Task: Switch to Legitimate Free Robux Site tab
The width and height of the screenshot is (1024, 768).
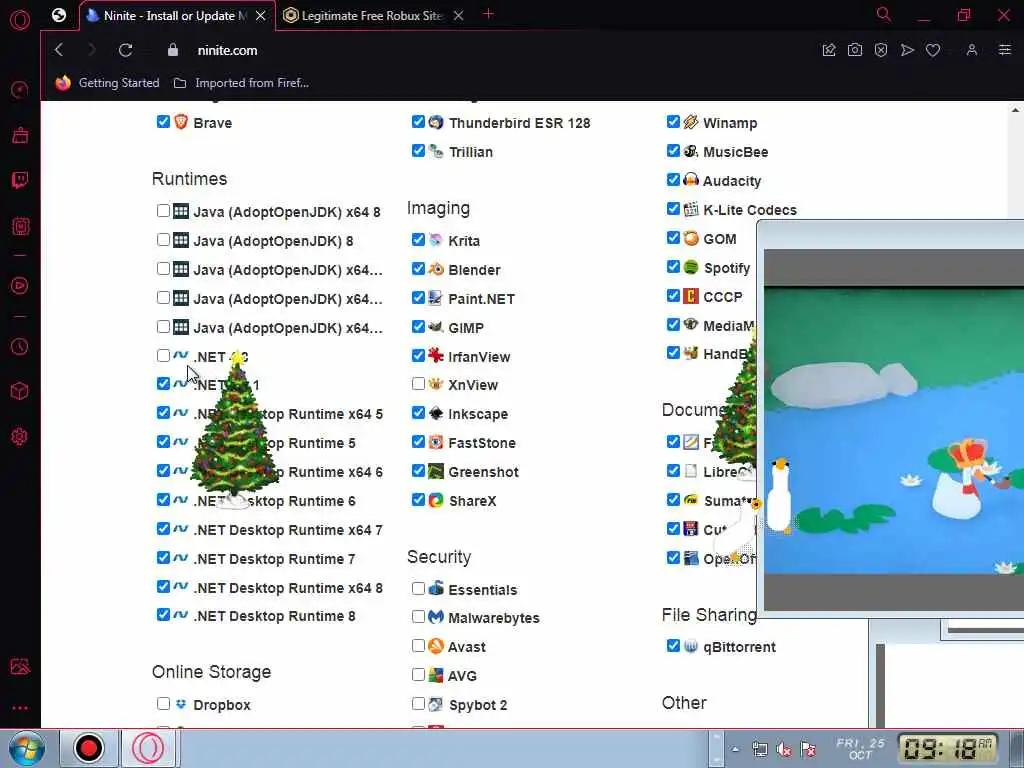Action: pyautogui.click(x=372, y=16)
